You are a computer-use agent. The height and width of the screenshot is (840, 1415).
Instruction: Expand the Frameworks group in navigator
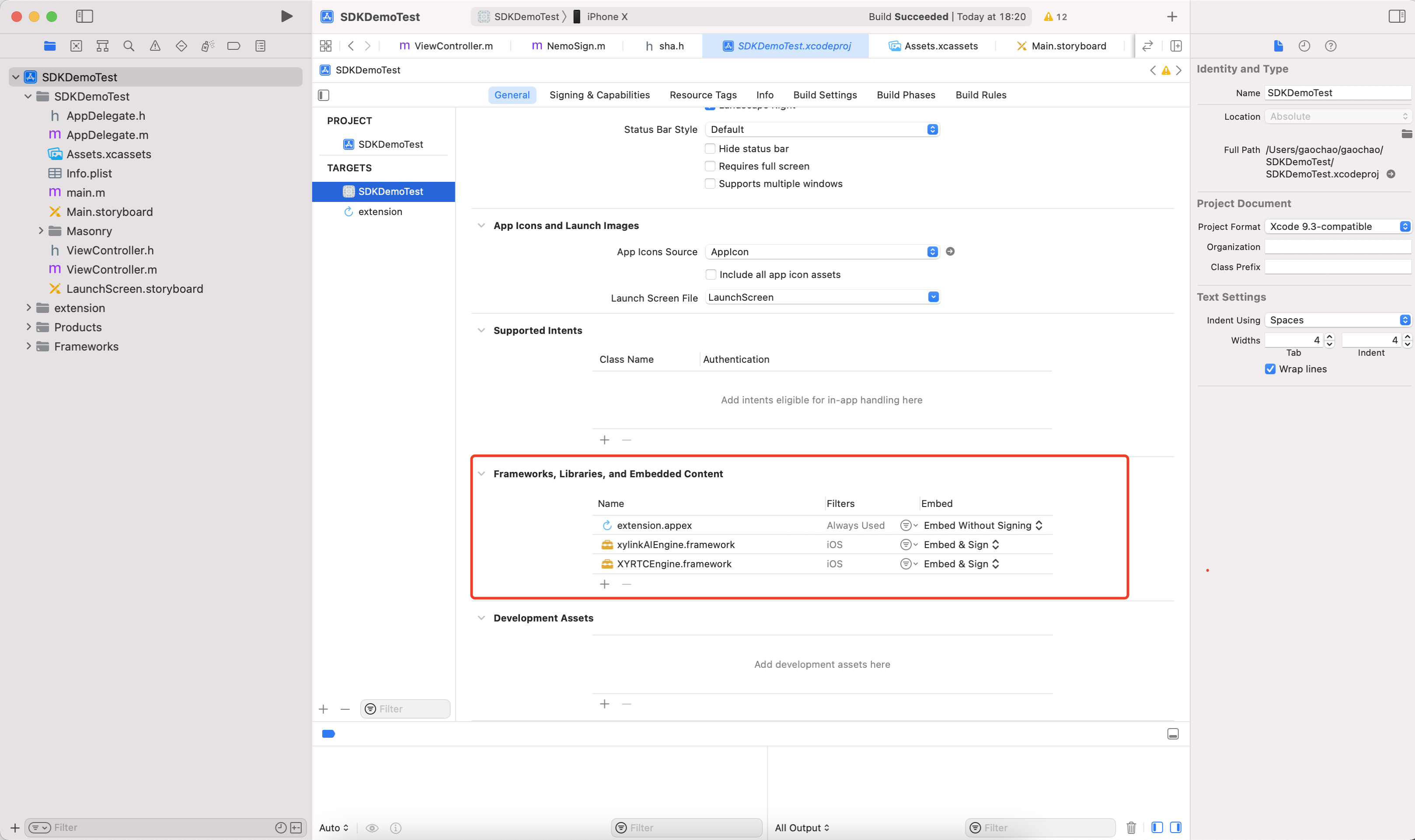click(28, 347)
